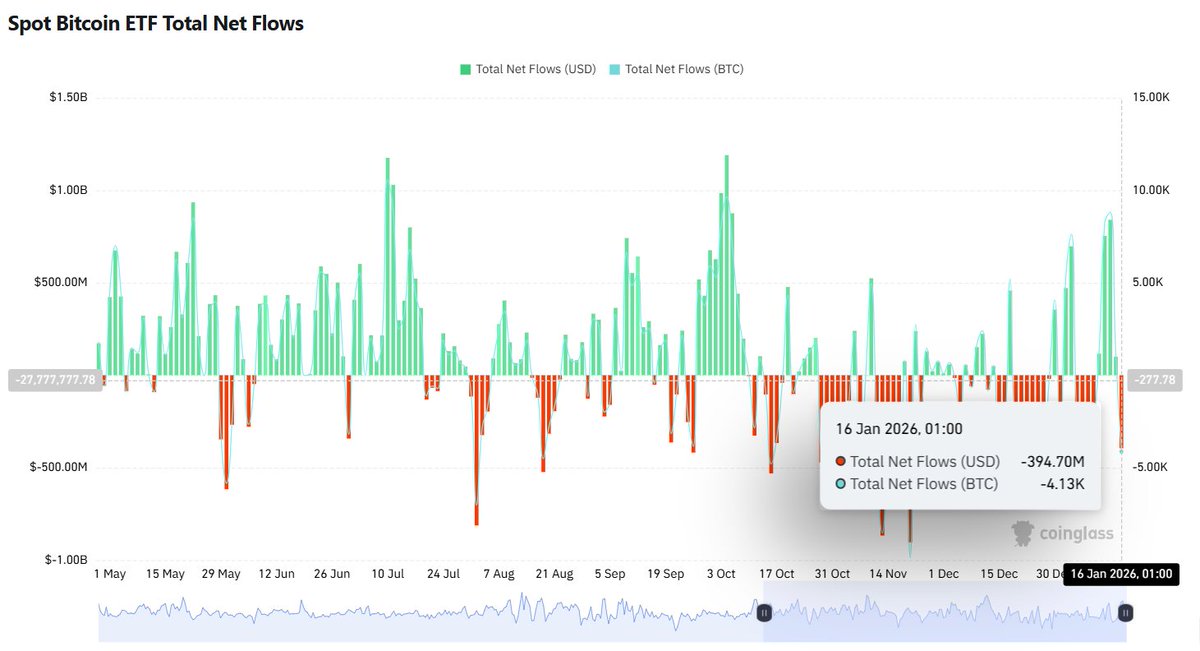The width and height of the screenshot is (1200, 651).
Task: Click the 3 Oct x-axis date label
Action: point(721,574)
